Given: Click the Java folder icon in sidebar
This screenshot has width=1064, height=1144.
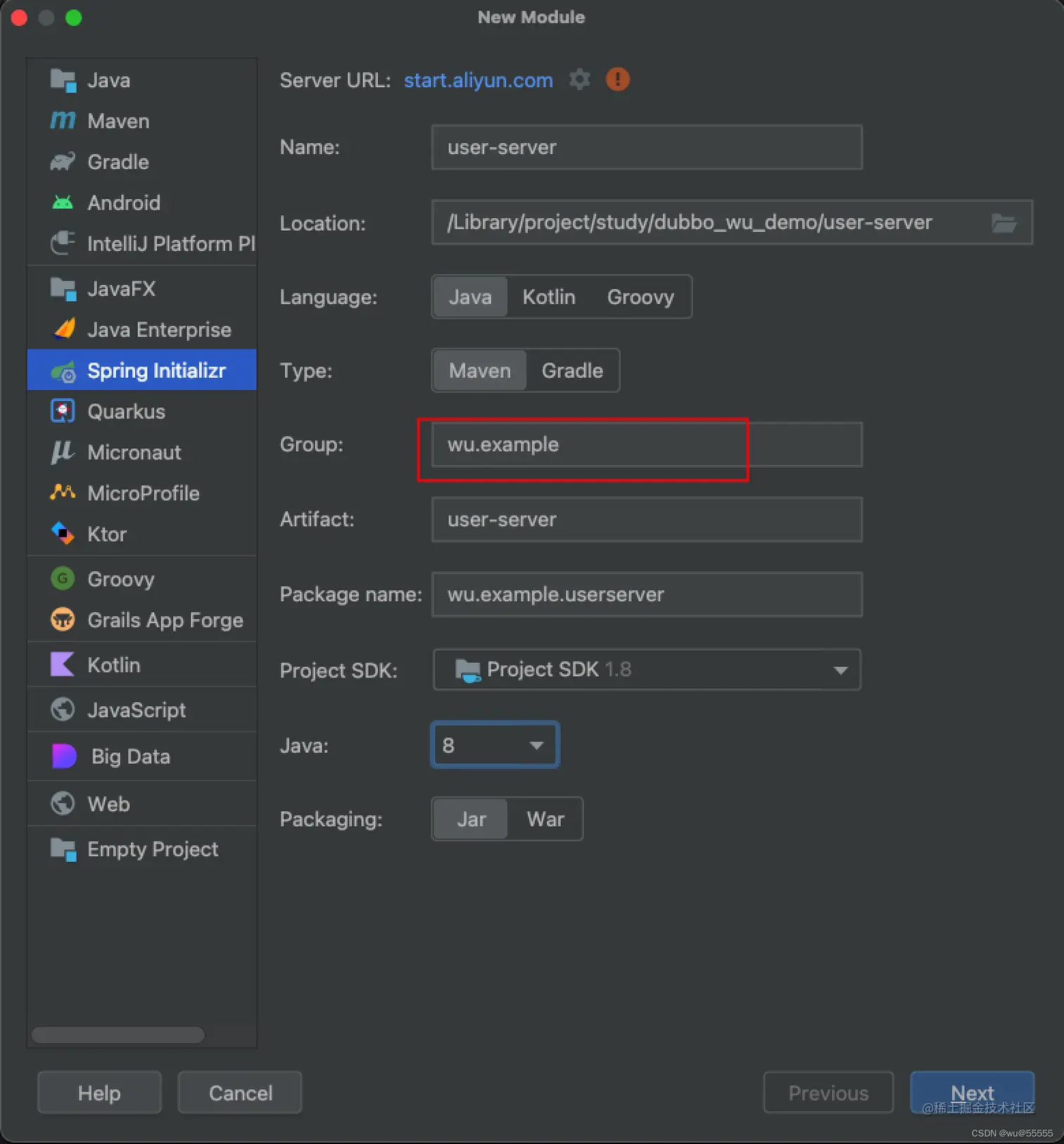Looking at the screenshot, I should tap(63, 80).
